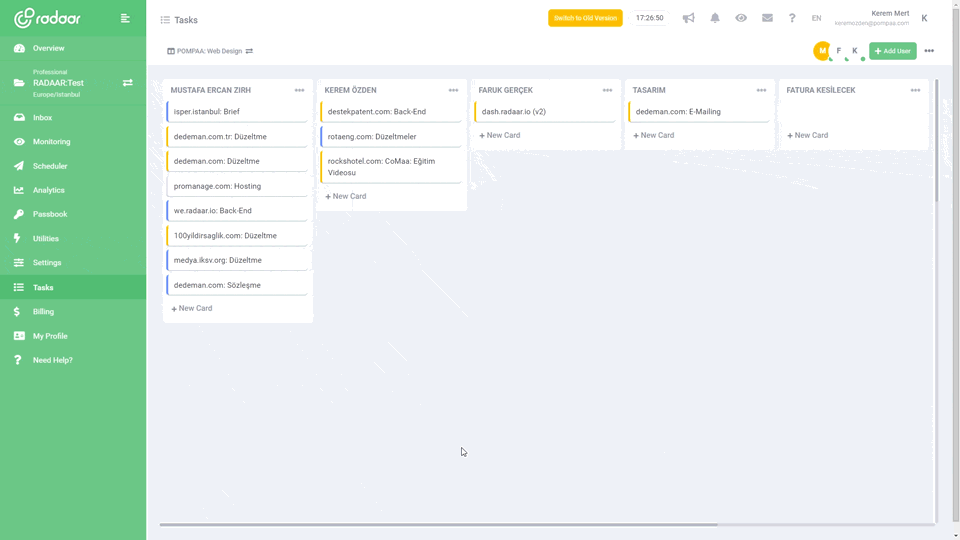Screen dimensions: 960x540
Task: Click the question mark help icon
Action: click(x=792, y=18)
